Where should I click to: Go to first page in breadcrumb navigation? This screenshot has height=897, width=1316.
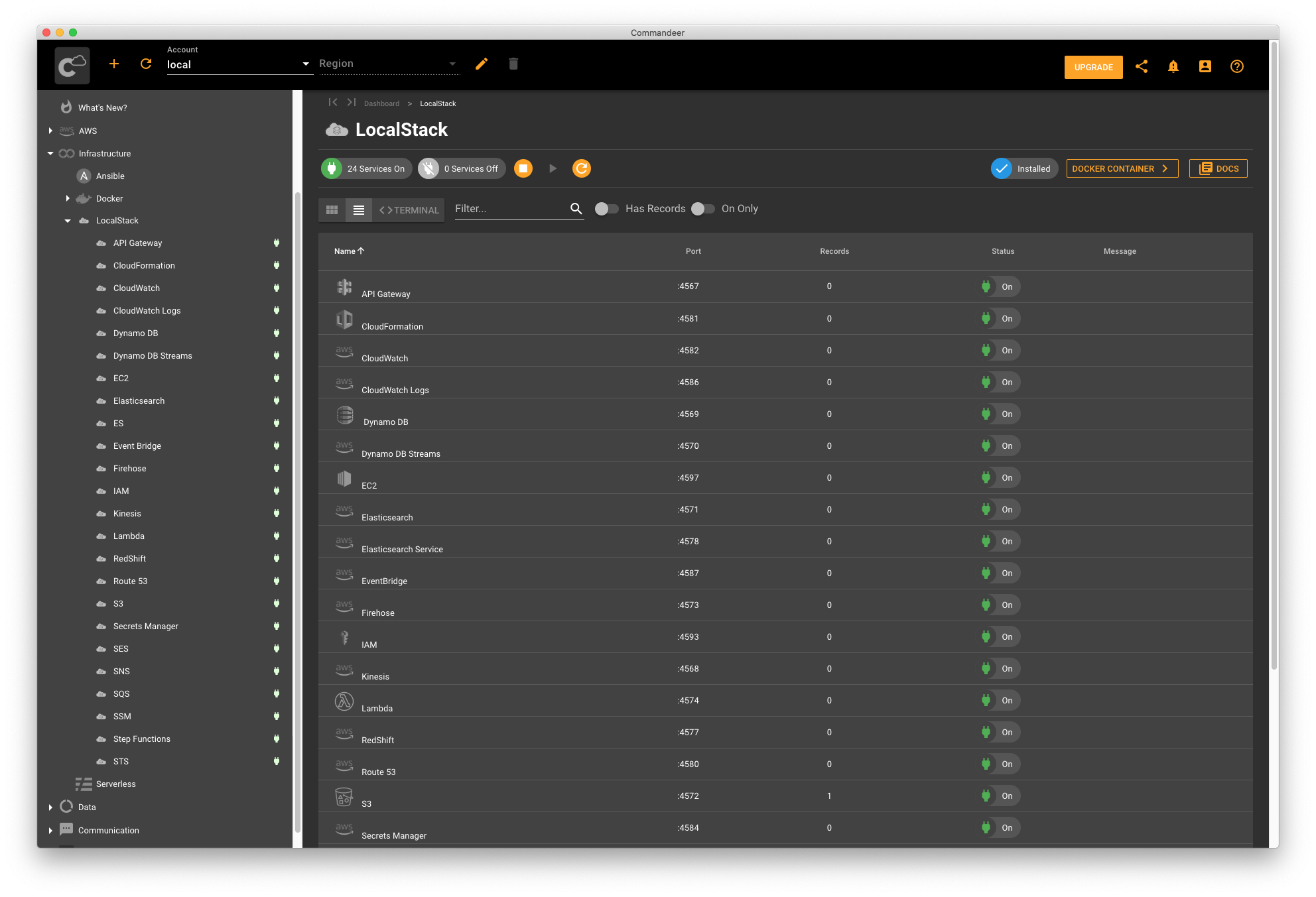333,102
